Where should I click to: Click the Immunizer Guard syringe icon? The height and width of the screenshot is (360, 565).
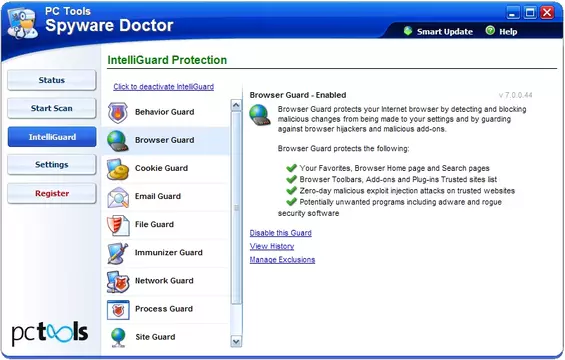click(118, 253)
